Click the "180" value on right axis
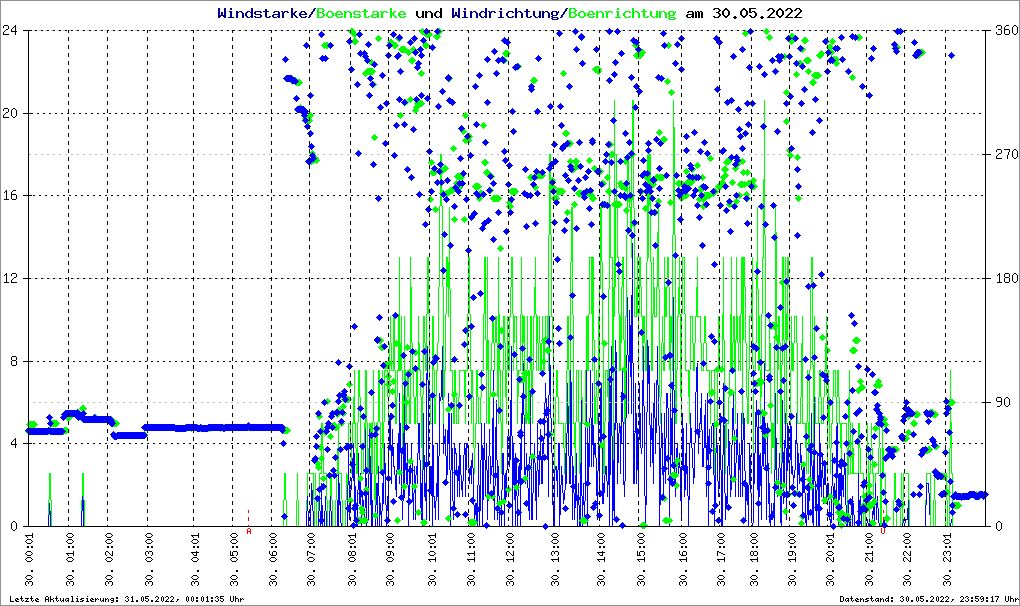Viewport: 1020px width, 606px height. click(1004, 278)
